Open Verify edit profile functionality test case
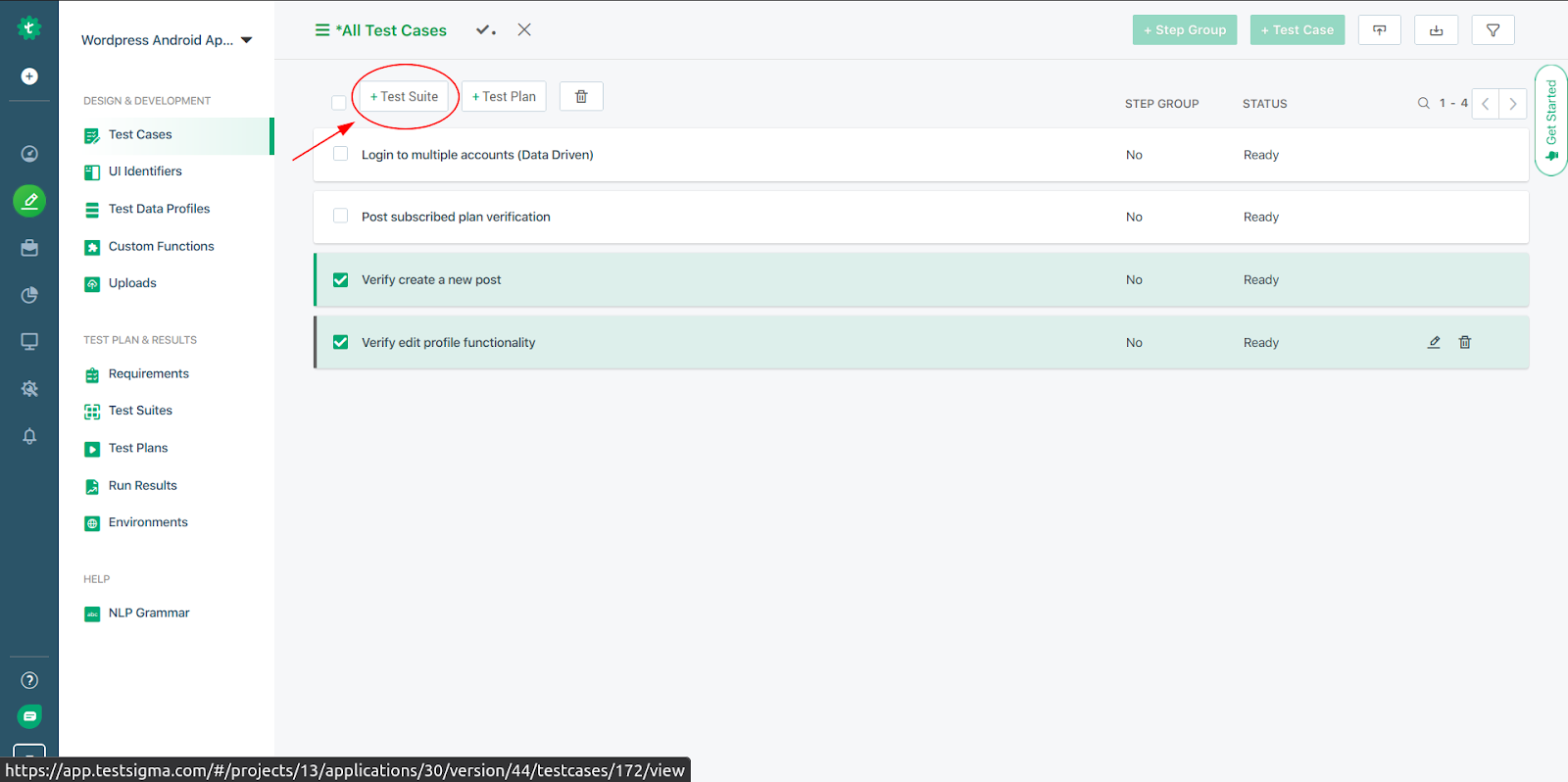Viewport: 1568px width, 782px height. coord(448,342)
